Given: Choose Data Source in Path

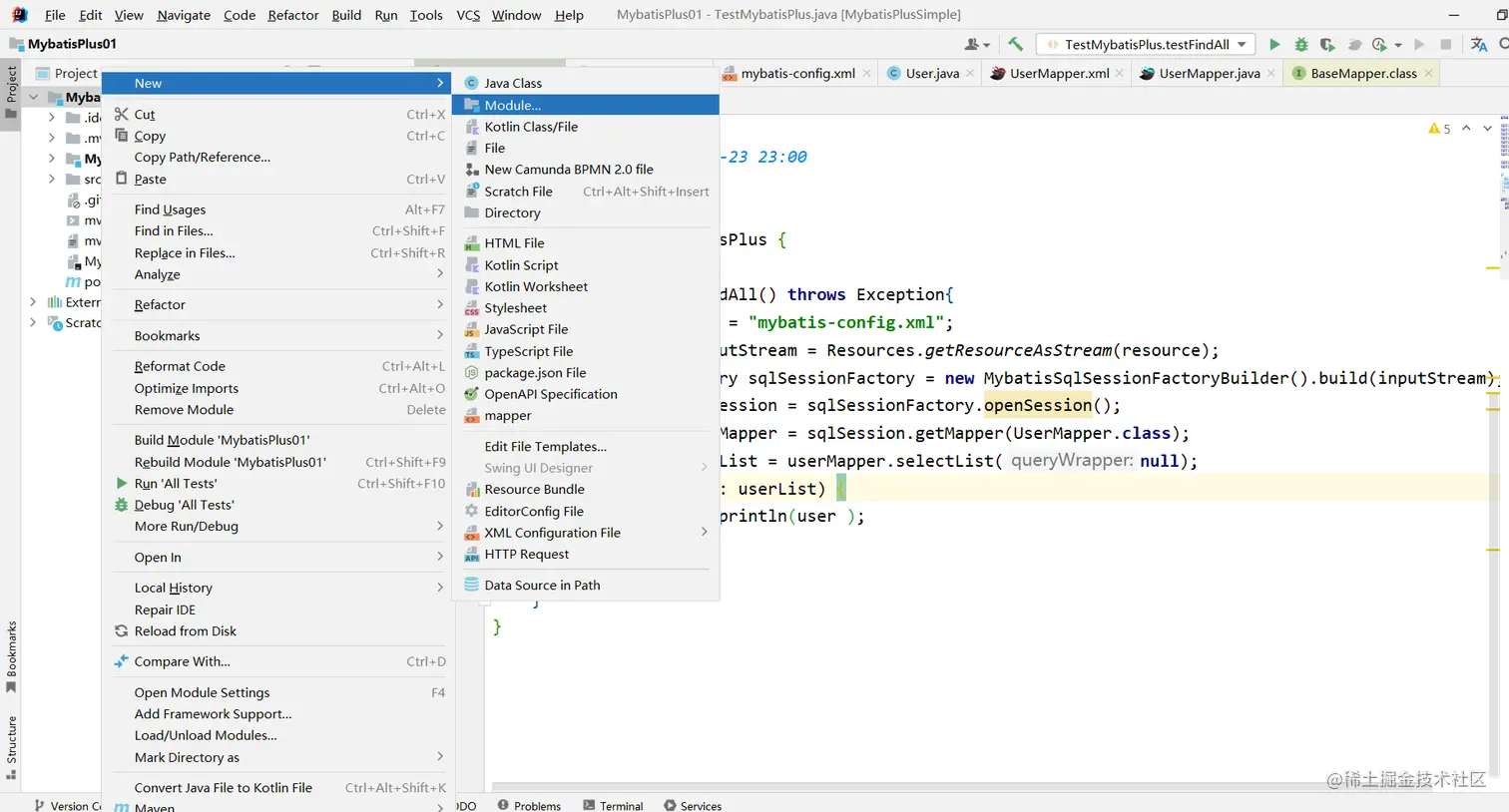Looking at the screenshot, I should click(x=586, y=585).
